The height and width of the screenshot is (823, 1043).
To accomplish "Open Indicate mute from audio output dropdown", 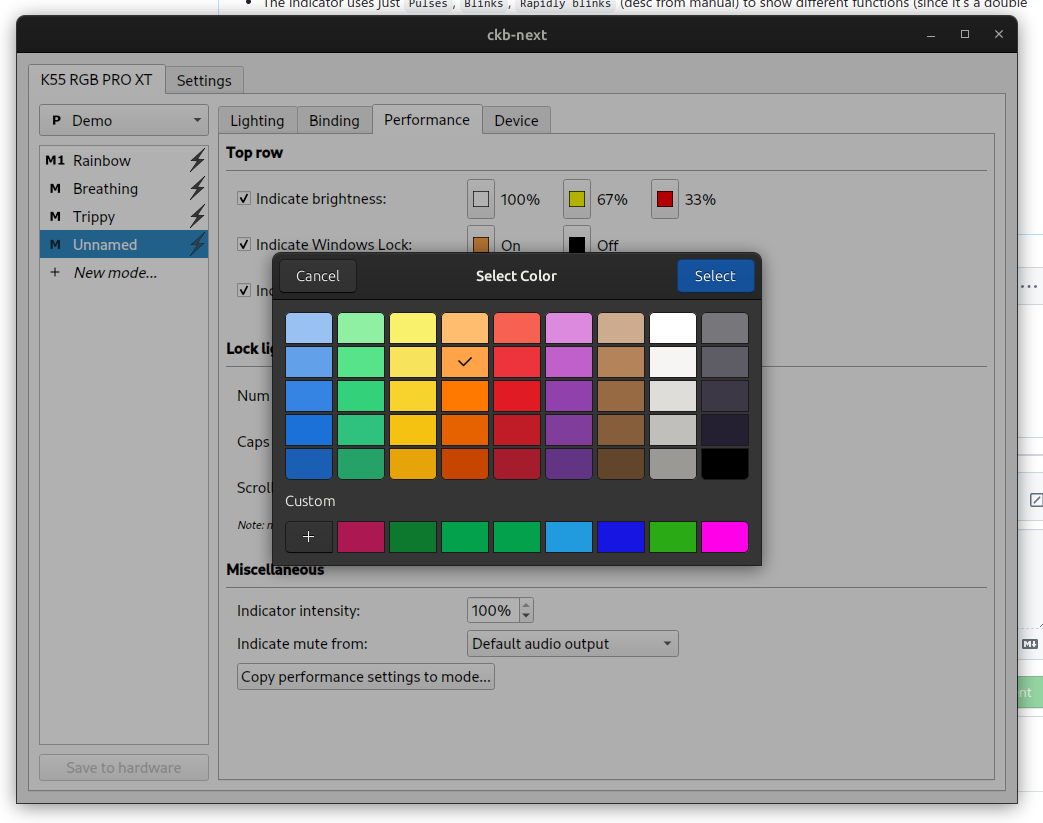I will coord(573,643).
